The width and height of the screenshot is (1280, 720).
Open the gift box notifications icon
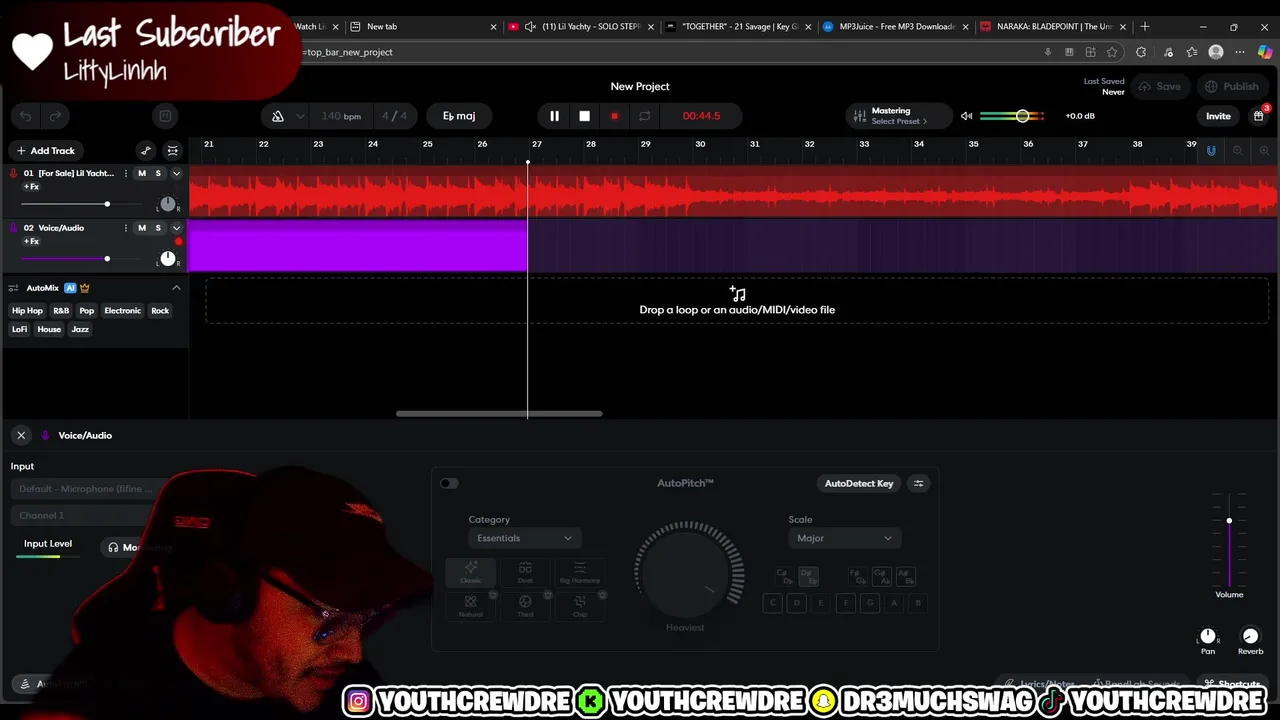tap(1258, 116)
